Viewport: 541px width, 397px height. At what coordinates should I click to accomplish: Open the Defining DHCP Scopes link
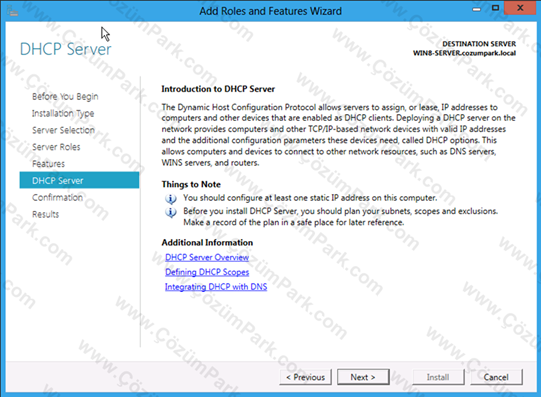tap(207, 272)
